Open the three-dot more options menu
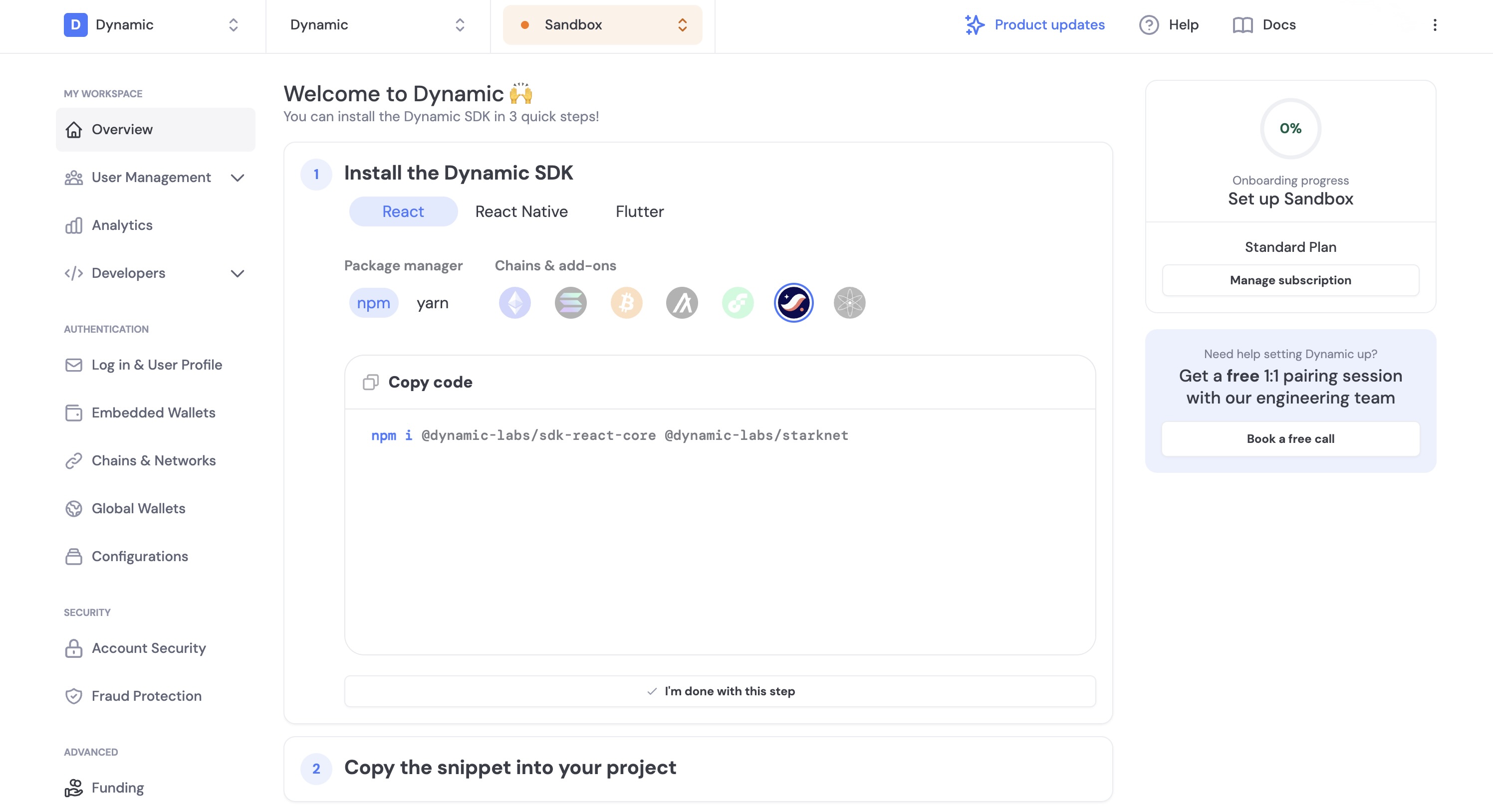 1435,24
